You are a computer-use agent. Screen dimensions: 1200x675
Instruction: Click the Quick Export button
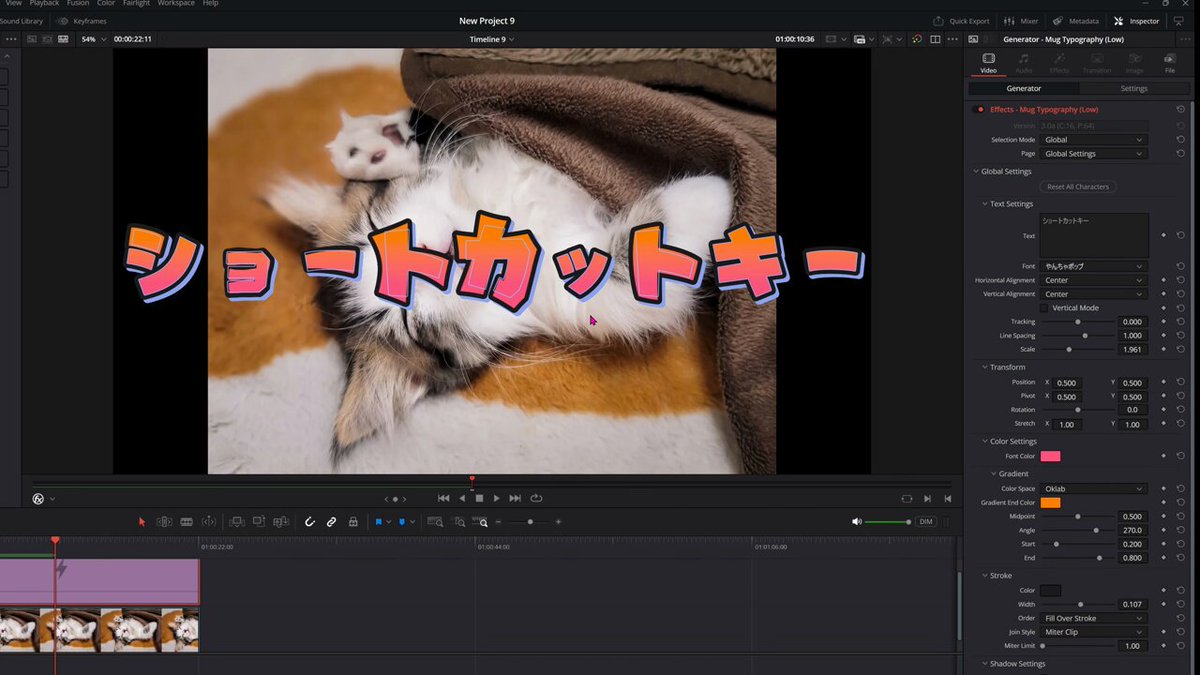(961, 21)
